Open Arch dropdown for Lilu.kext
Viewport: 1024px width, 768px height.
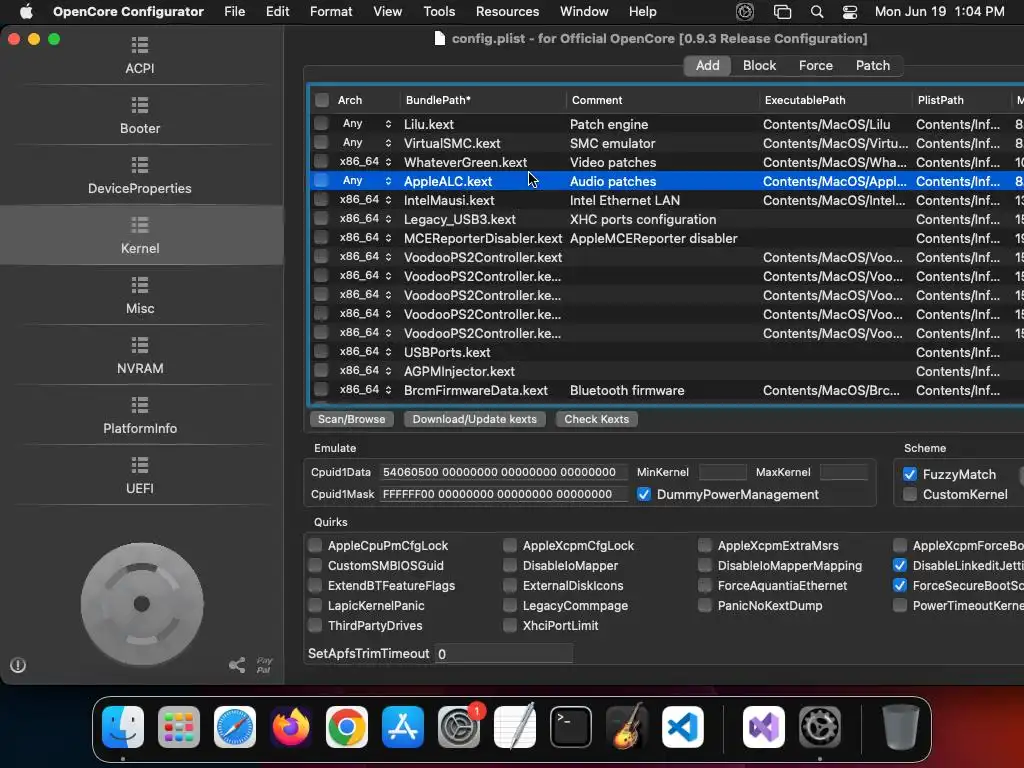pos(366,123)
